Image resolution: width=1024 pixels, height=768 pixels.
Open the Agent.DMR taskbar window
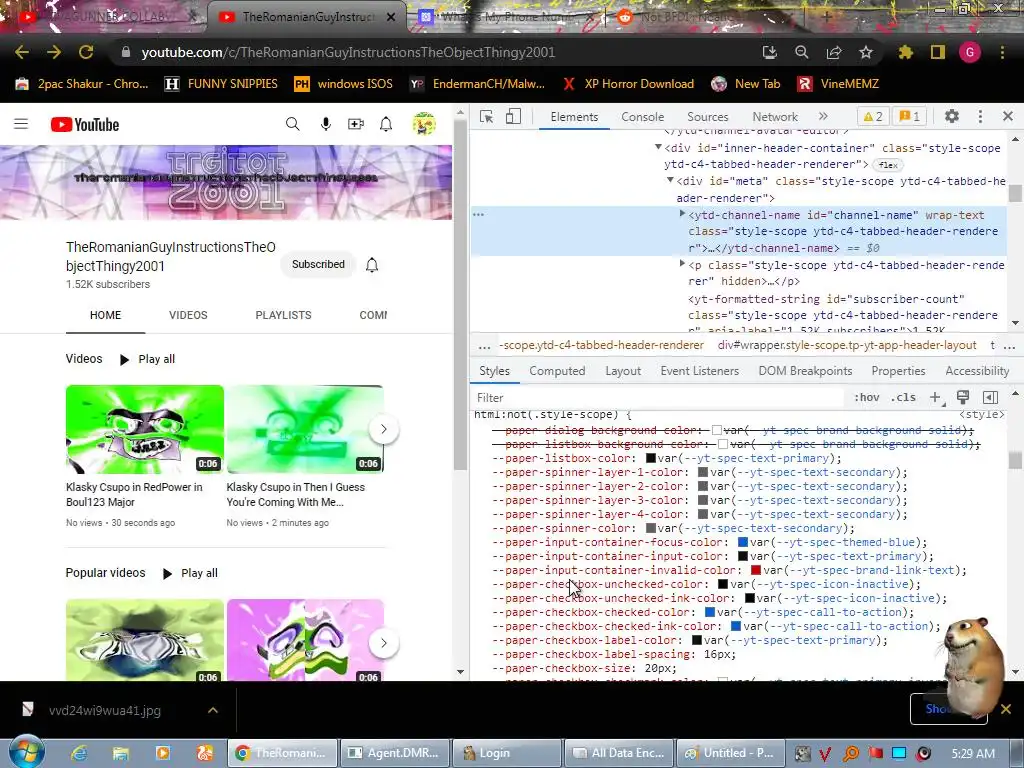coord(394,753)
